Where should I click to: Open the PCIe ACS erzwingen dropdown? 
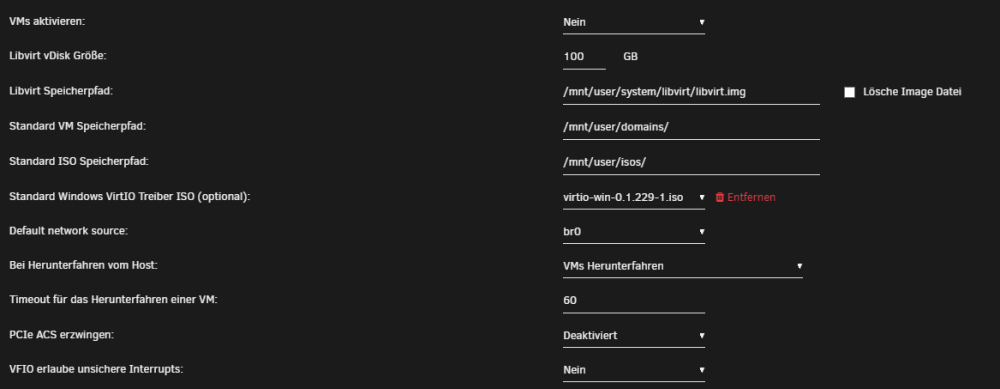point(634,335)
